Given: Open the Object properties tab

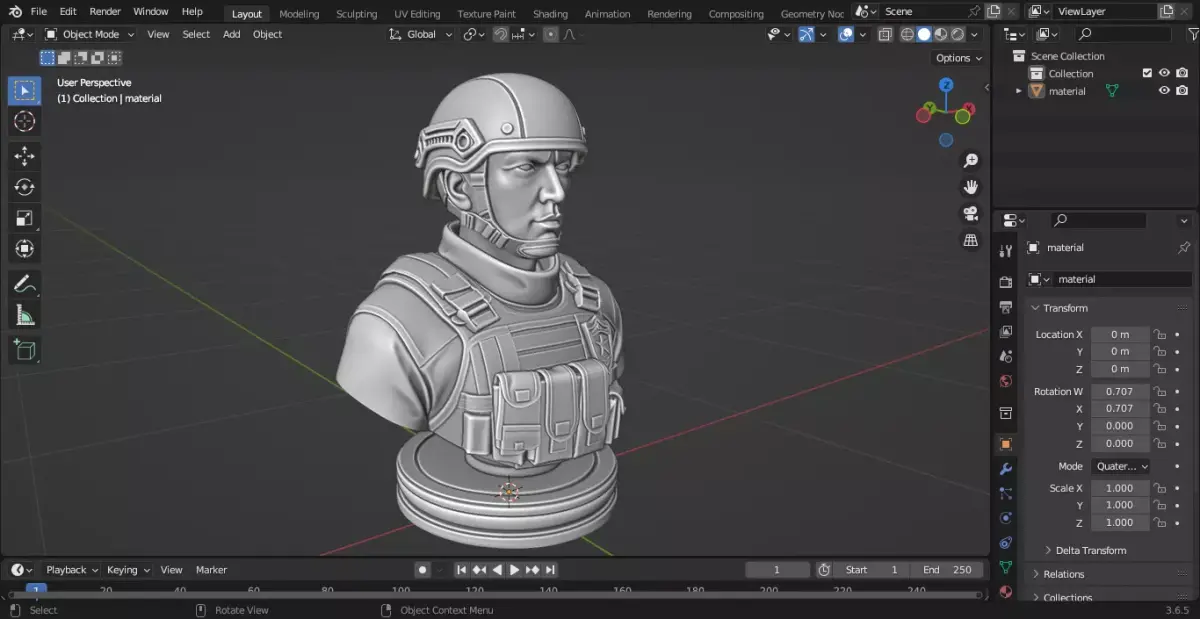Looking at the screenshot, I should (1006, 444).
